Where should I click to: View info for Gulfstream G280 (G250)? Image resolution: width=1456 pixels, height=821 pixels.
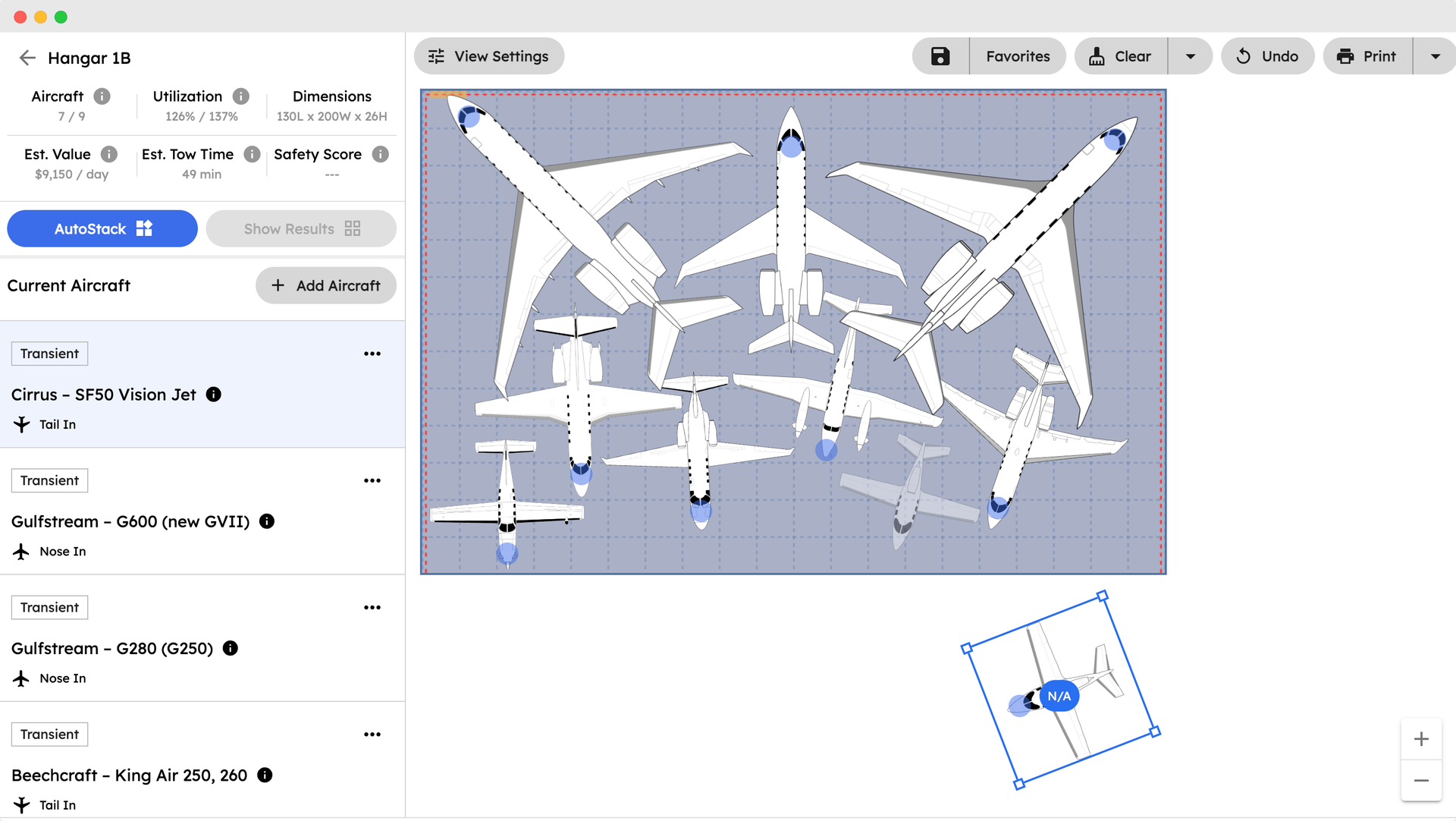(231, 648)
